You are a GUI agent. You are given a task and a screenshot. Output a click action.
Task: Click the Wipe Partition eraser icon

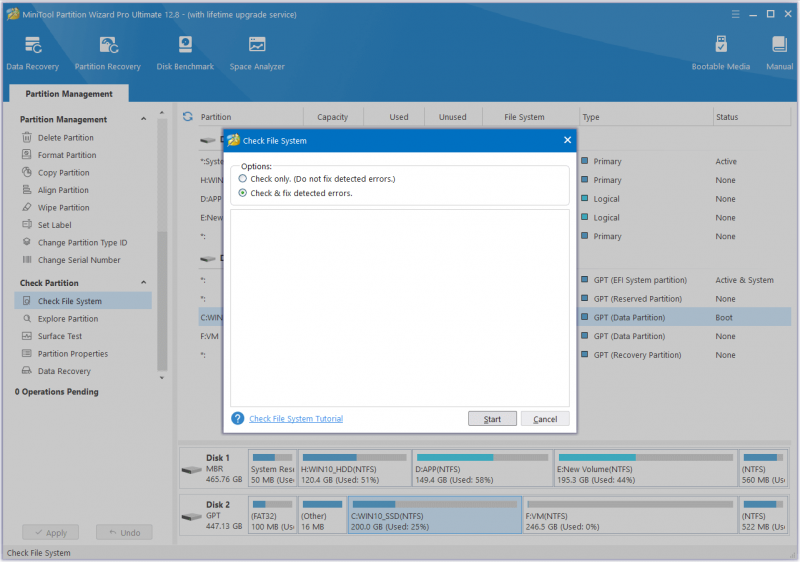(x=27, y=207)
